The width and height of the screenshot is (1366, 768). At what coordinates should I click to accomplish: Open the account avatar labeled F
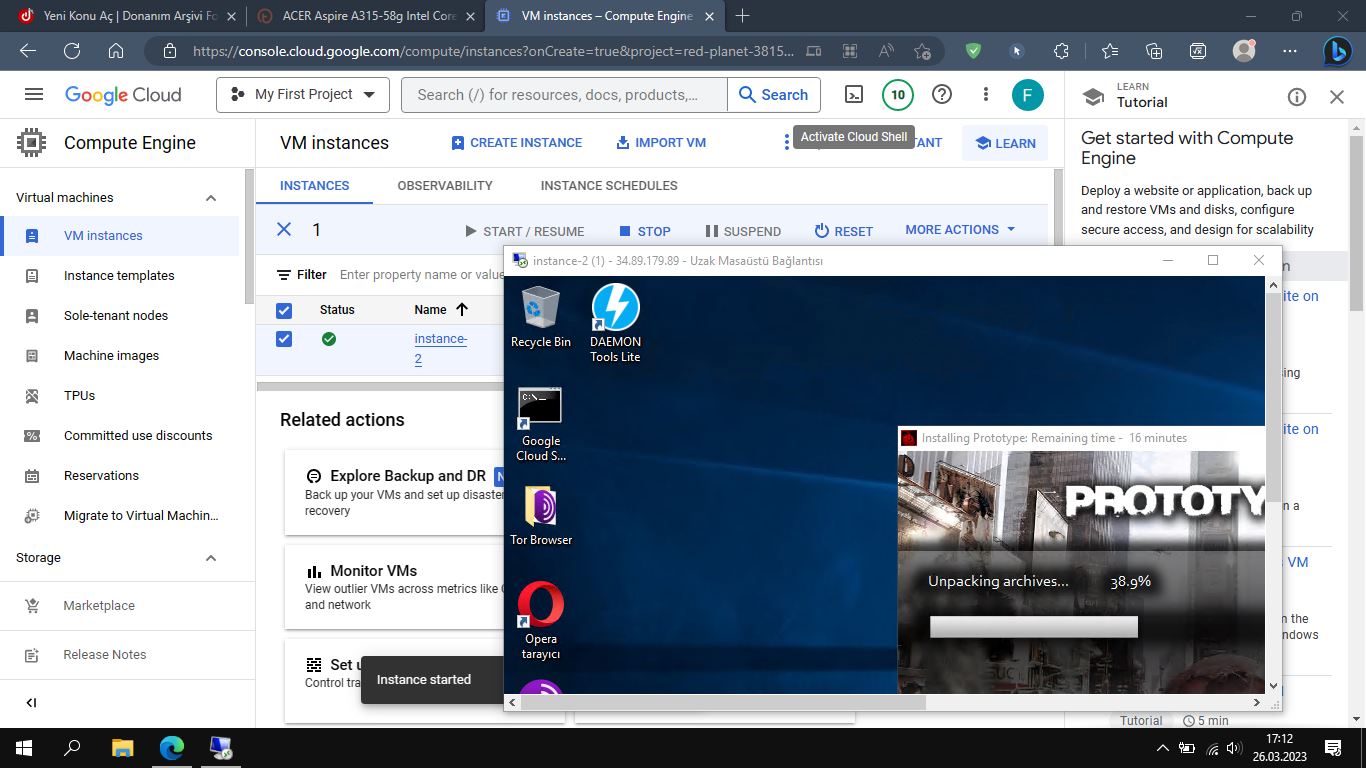pyautogui.click(x=1027, y=95)
